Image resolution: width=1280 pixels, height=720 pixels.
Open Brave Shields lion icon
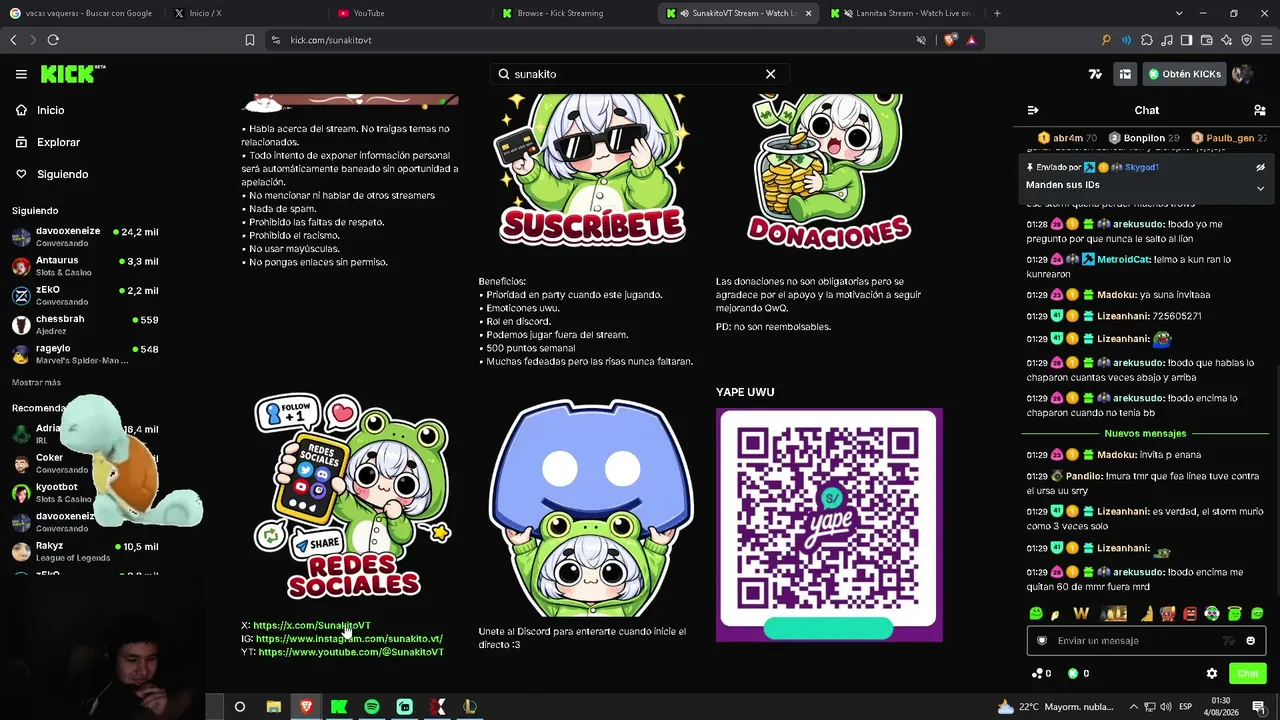click(x=951, y=40)
